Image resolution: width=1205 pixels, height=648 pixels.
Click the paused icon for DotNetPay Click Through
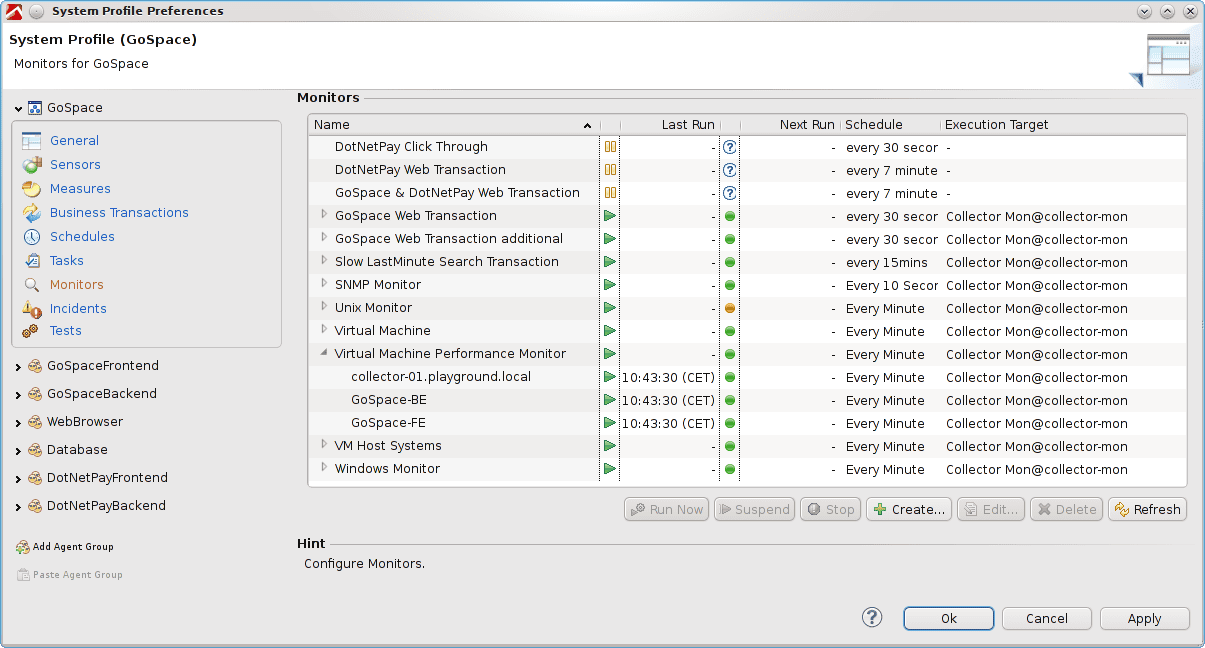610,147
